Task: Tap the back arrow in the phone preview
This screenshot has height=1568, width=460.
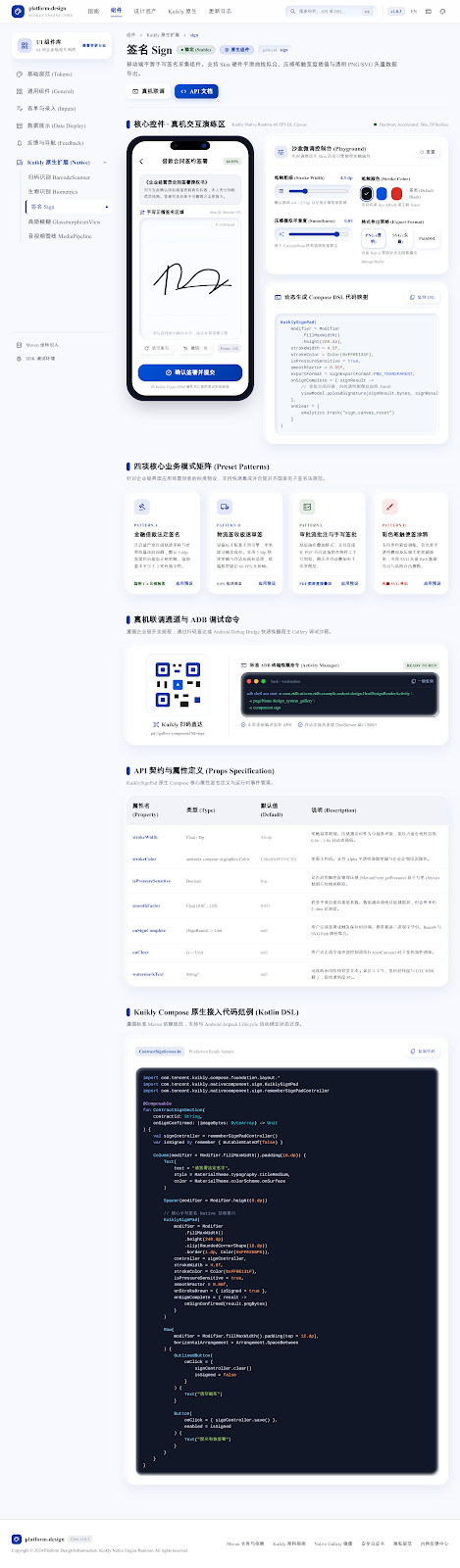Action: 141,162
